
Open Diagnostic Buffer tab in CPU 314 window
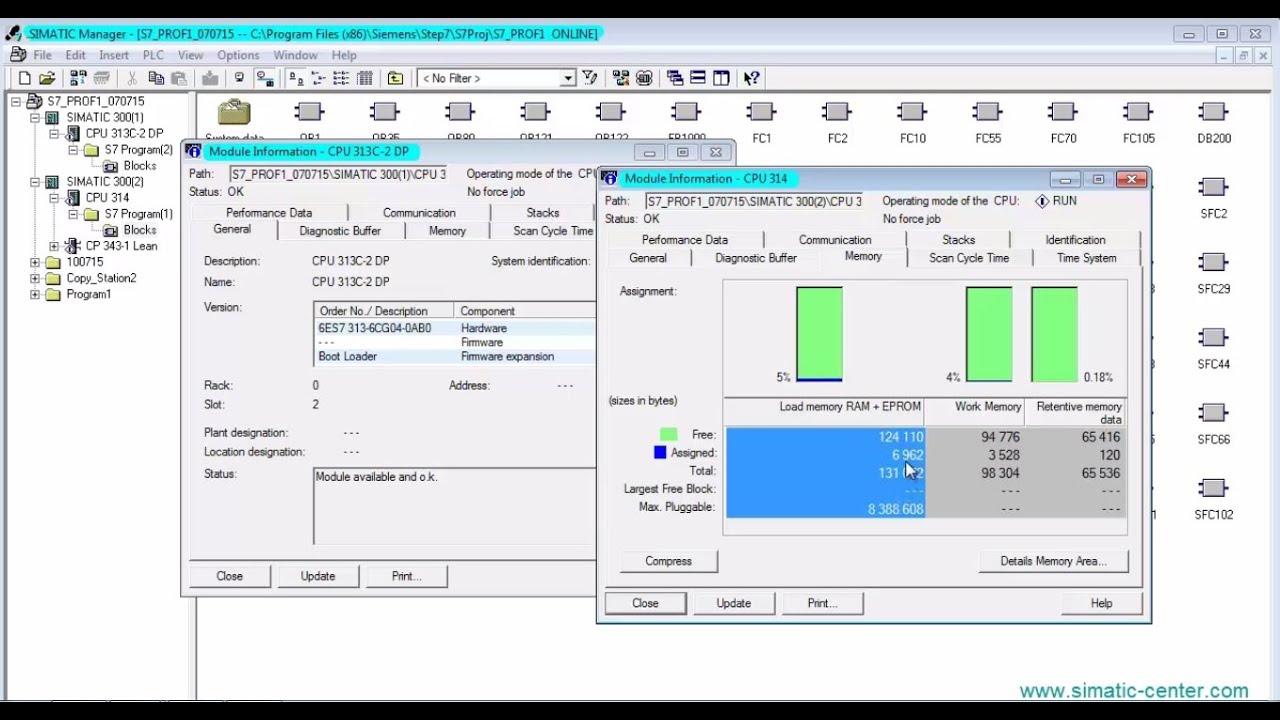[756, 258]
